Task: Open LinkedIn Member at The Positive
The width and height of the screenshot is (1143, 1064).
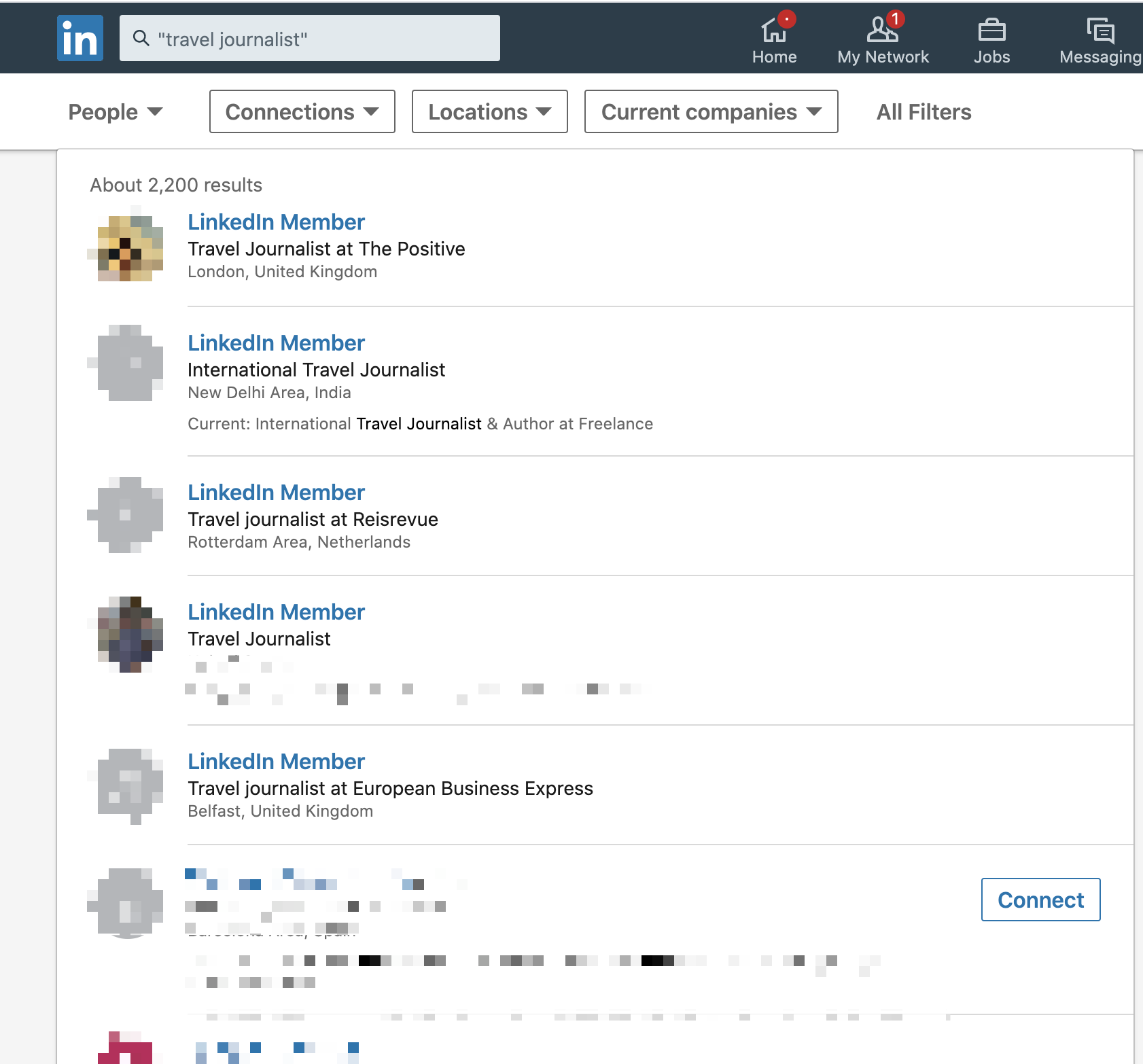Action: coord(276,222)
